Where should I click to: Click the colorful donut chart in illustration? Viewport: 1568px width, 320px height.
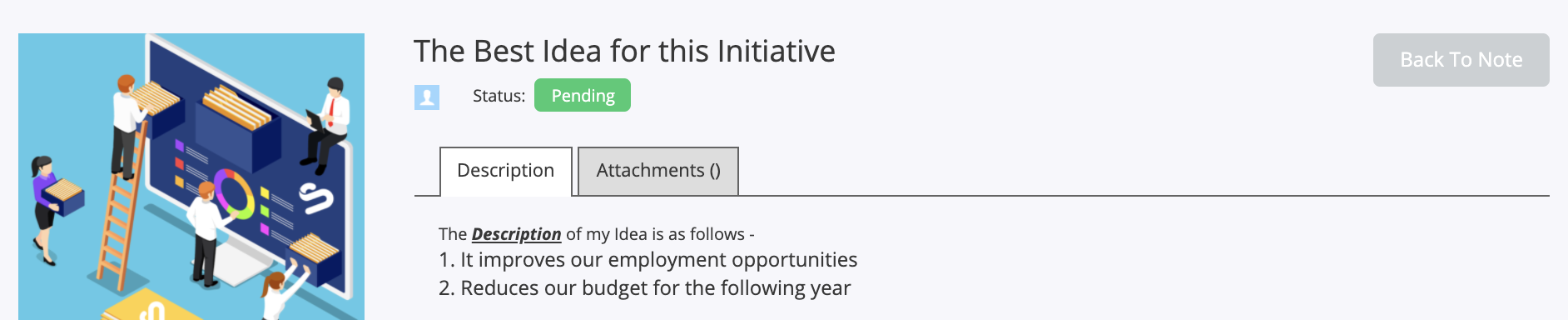234,193
